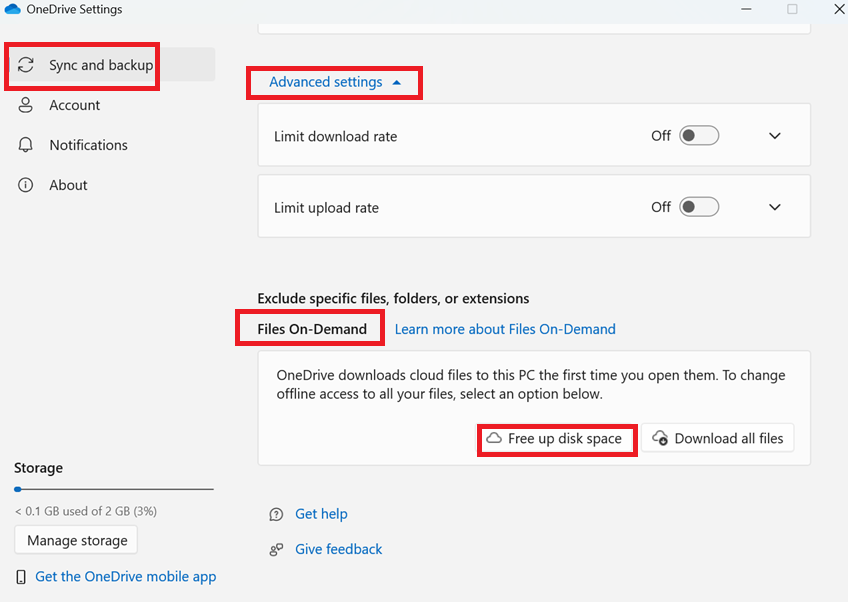The height and width of the screenshot is (602, 848).
Task: Open Get the OneDrive mobile app link
Action: point(125,577)
